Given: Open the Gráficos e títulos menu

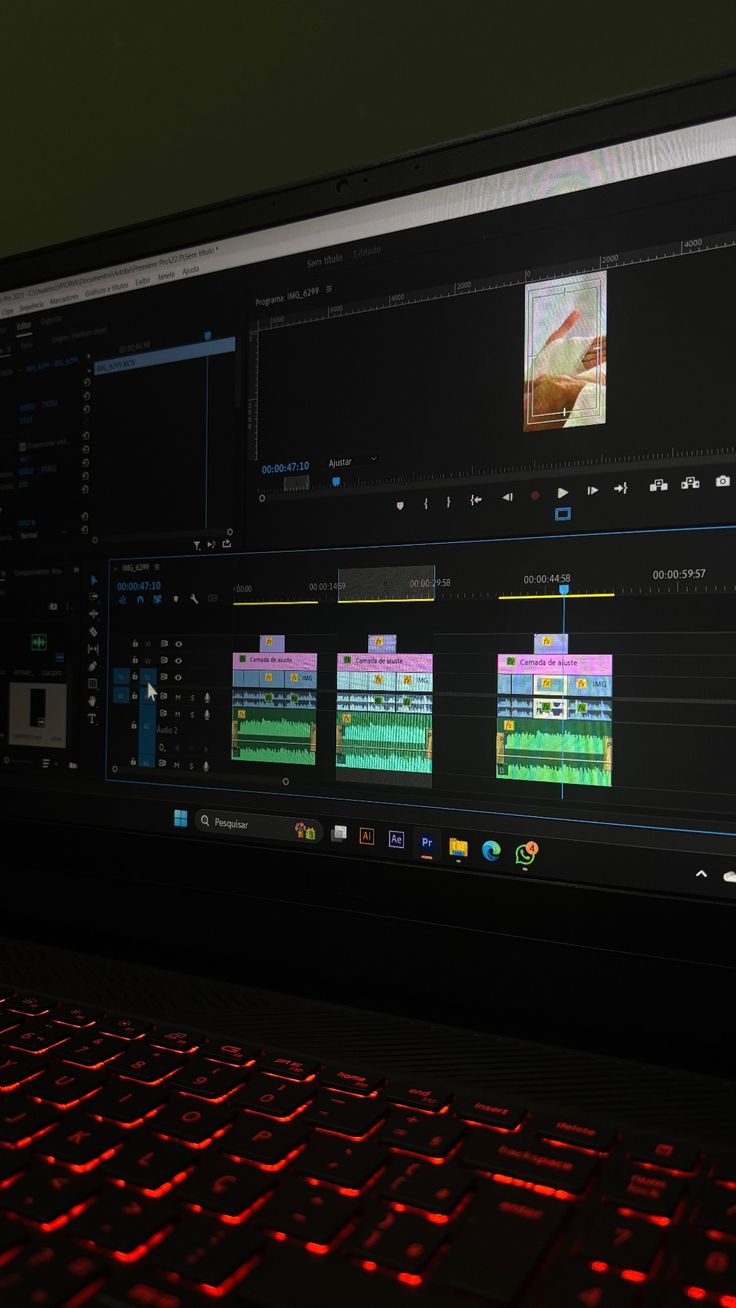Looking at the screenshot, I should point(106,288).
